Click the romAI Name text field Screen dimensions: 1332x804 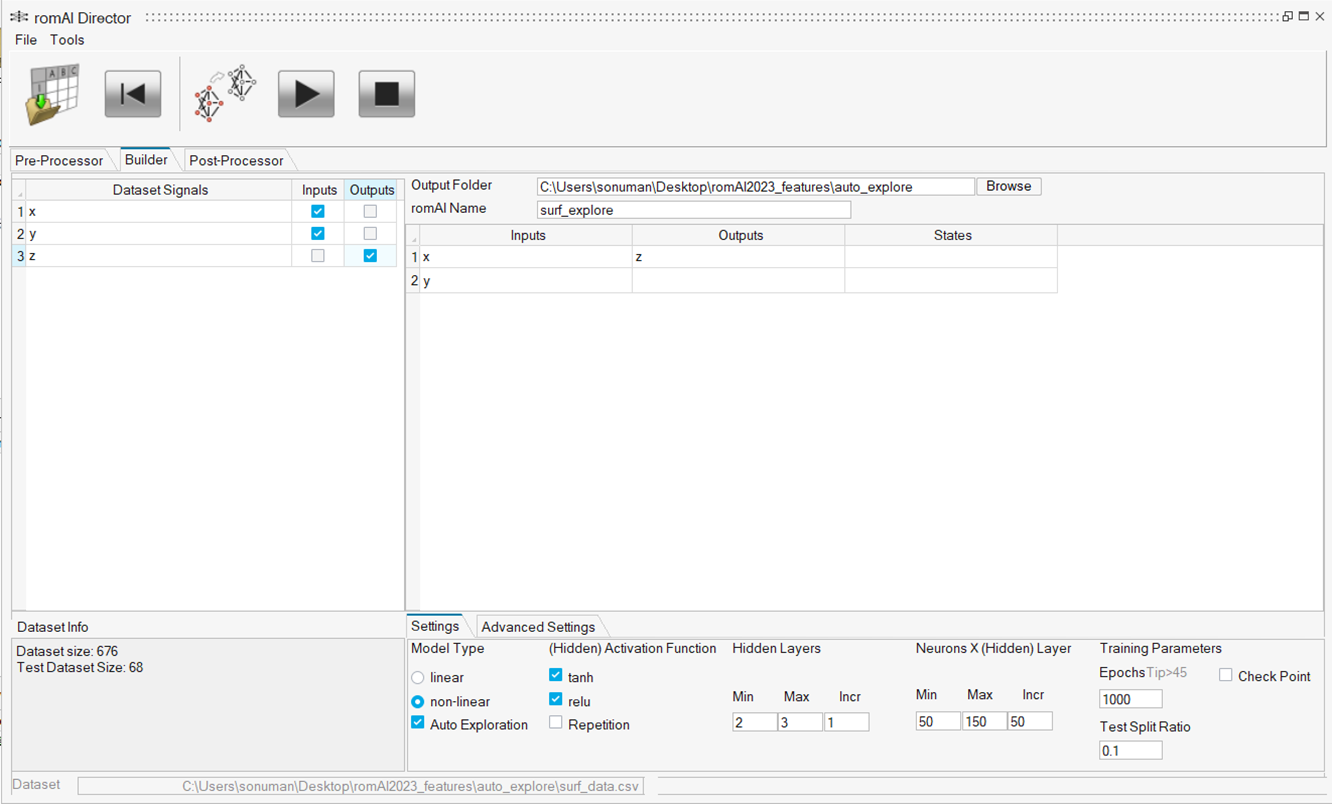click(x=693, y=210)
